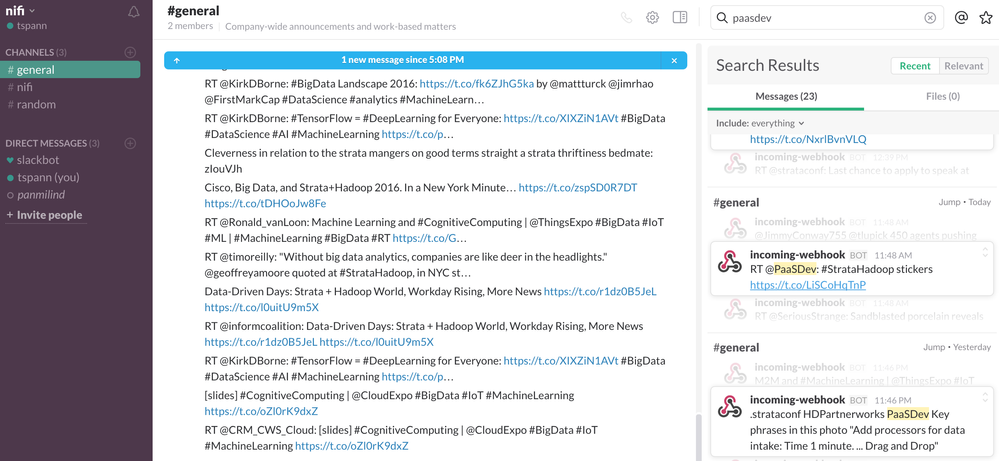This screenshot has height=461, width=999.
Task: Start a call with phone icon
Action: click(626, 18)
